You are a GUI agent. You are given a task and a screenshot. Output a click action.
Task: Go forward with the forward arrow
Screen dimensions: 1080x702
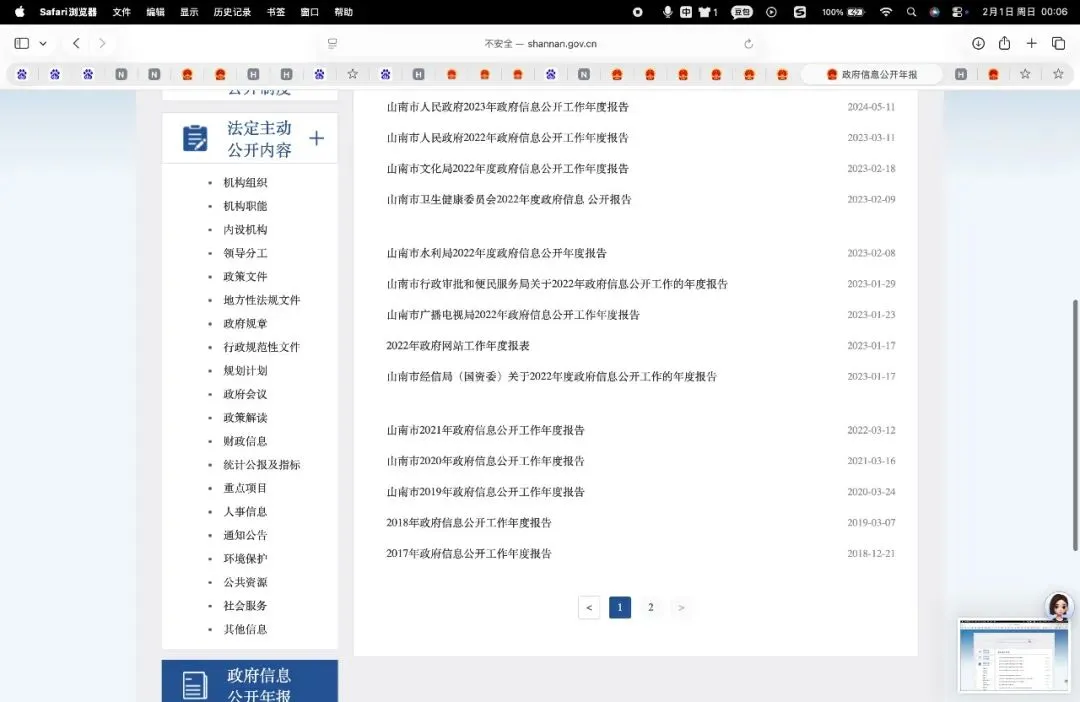click(x=102, y=43)
